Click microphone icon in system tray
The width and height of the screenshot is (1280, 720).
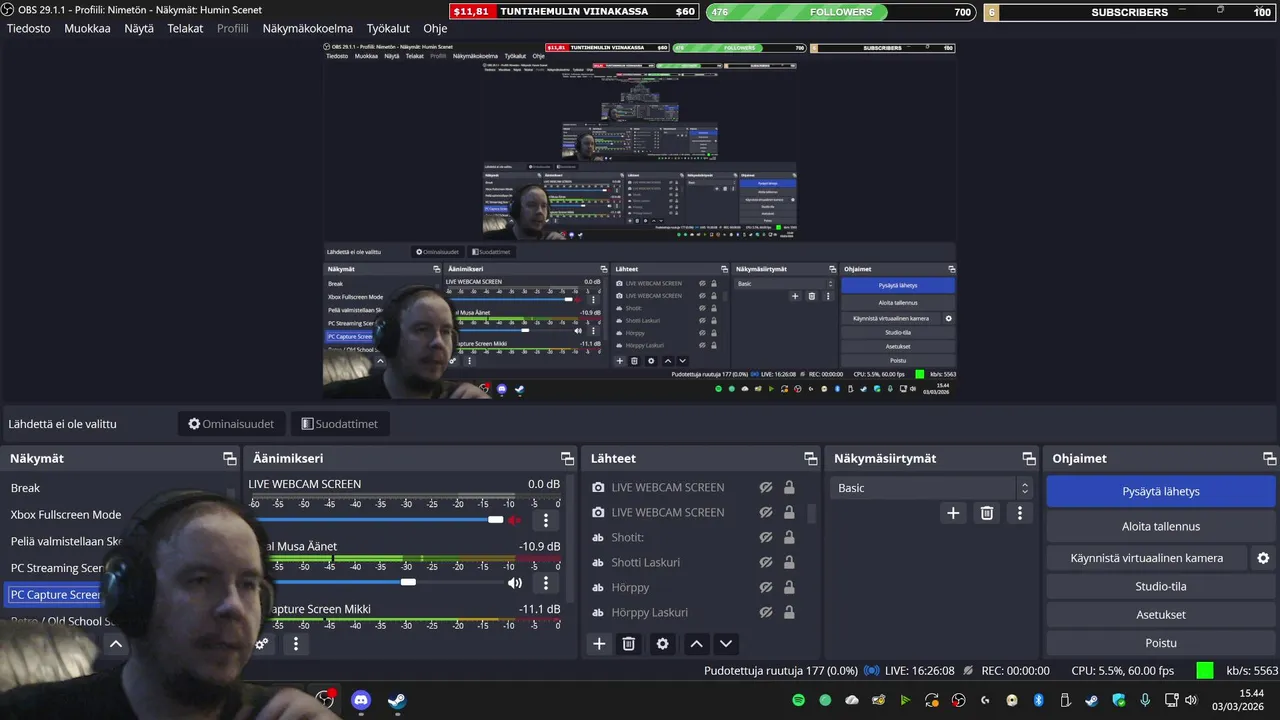1145,700
